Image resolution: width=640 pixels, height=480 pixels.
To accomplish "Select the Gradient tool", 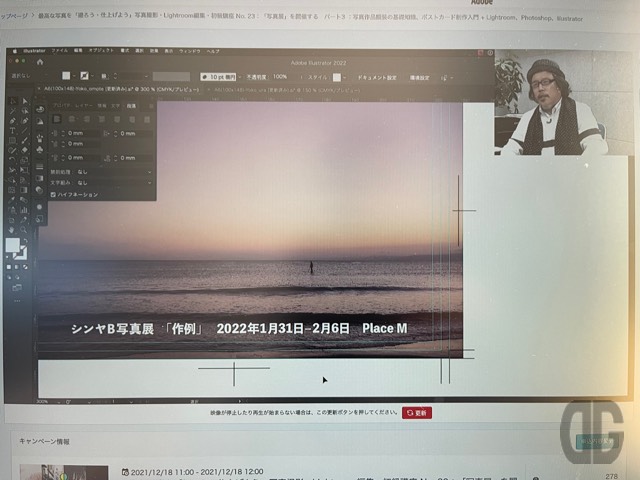I will pyautogui.click(x=24, y=190).
